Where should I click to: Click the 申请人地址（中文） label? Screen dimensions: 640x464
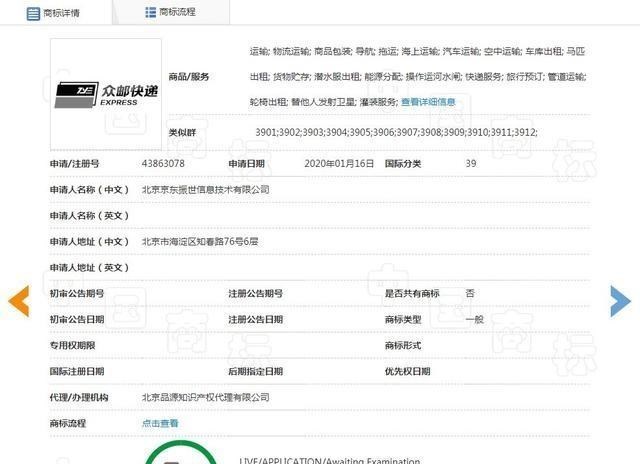pos(89,242)
